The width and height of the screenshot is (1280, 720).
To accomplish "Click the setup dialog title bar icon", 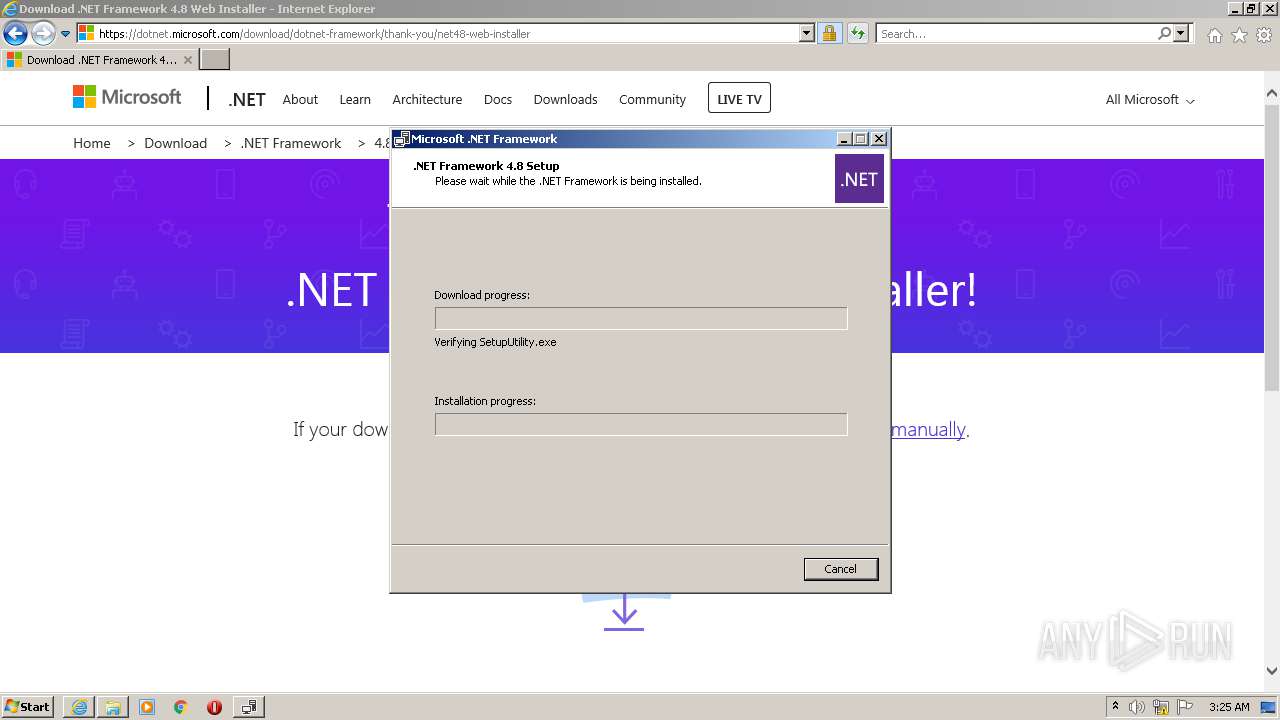I will [402, 139].
